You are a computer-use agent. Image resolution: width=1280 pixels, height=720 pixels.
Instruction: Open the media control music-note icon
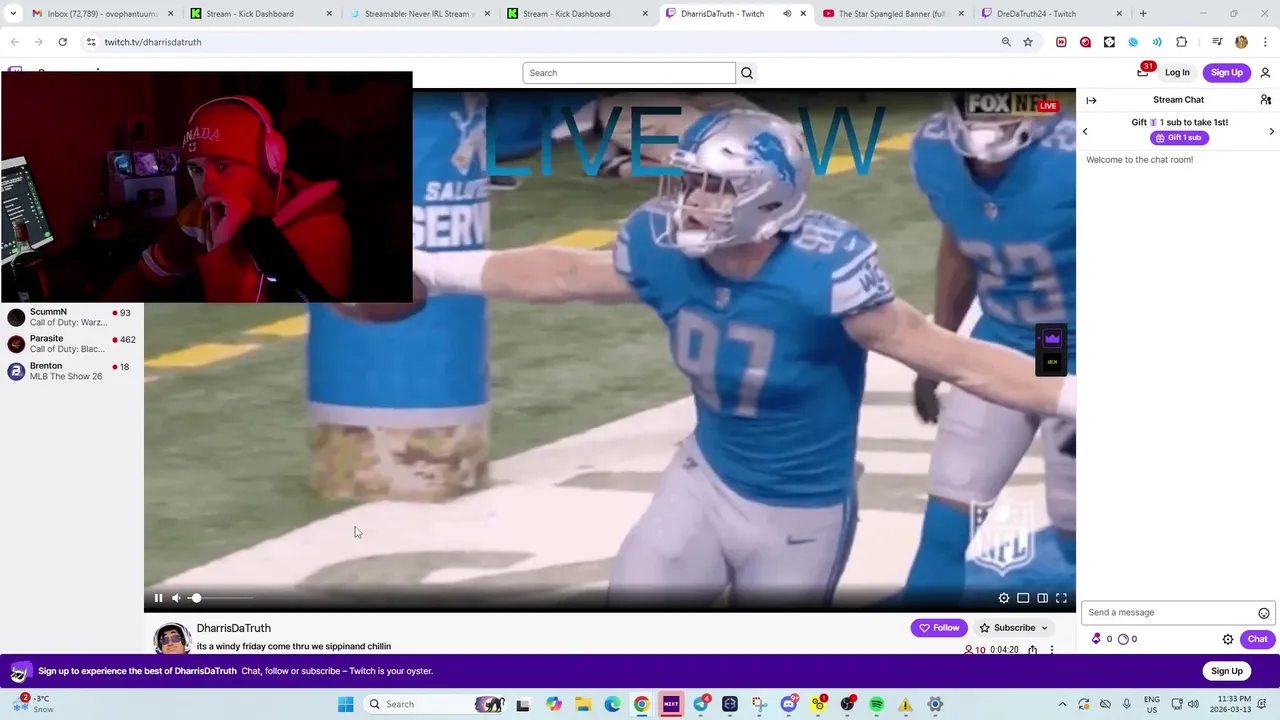tap(1217, 42)
